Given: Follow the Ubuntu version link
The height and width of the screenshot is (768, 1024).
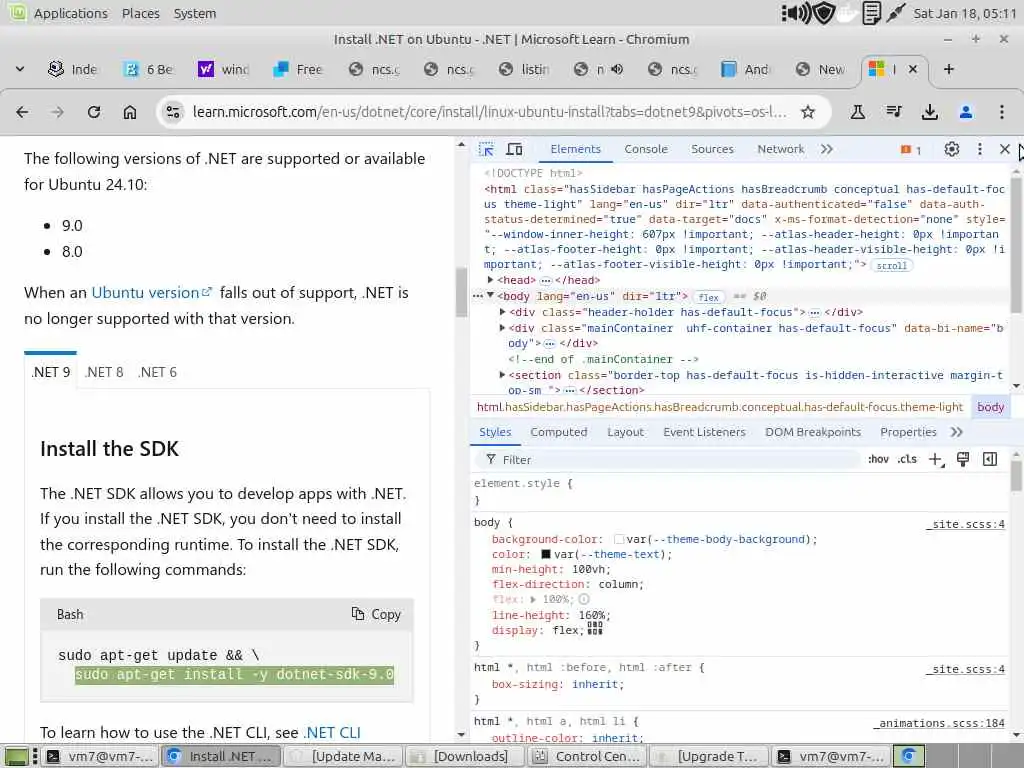Looking at the screenshot, I should tap(152, 293).
